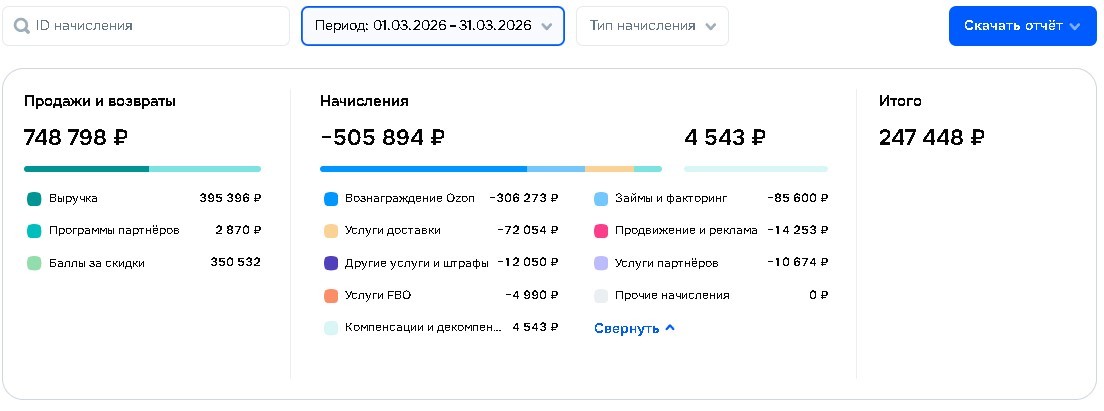Screen dimensions: 1104x411
Task: Click the search magnifier icon
Action: point(21,26)
